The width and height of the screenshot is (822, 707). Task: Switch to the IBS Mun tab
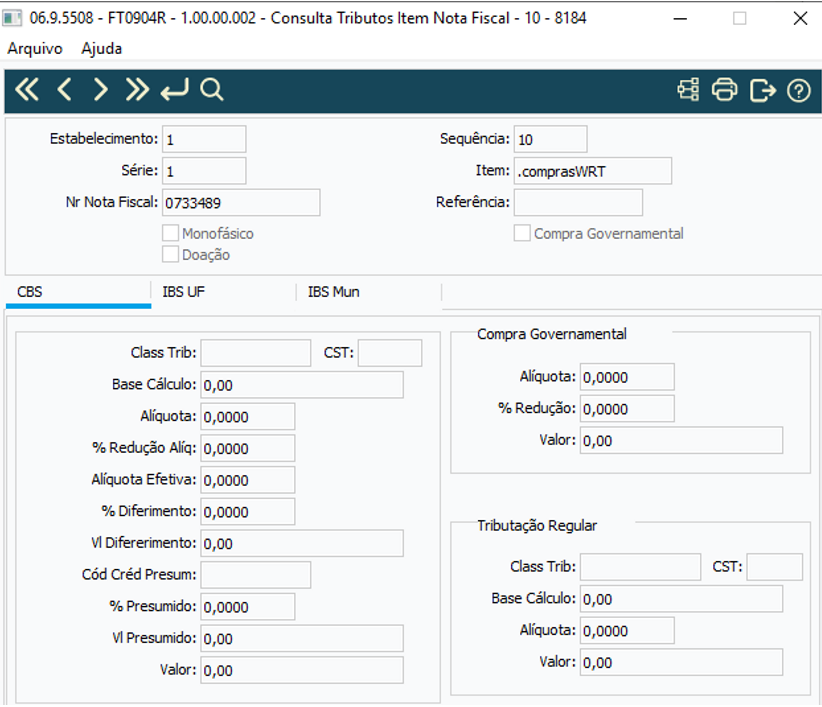[x=369, y=292]
